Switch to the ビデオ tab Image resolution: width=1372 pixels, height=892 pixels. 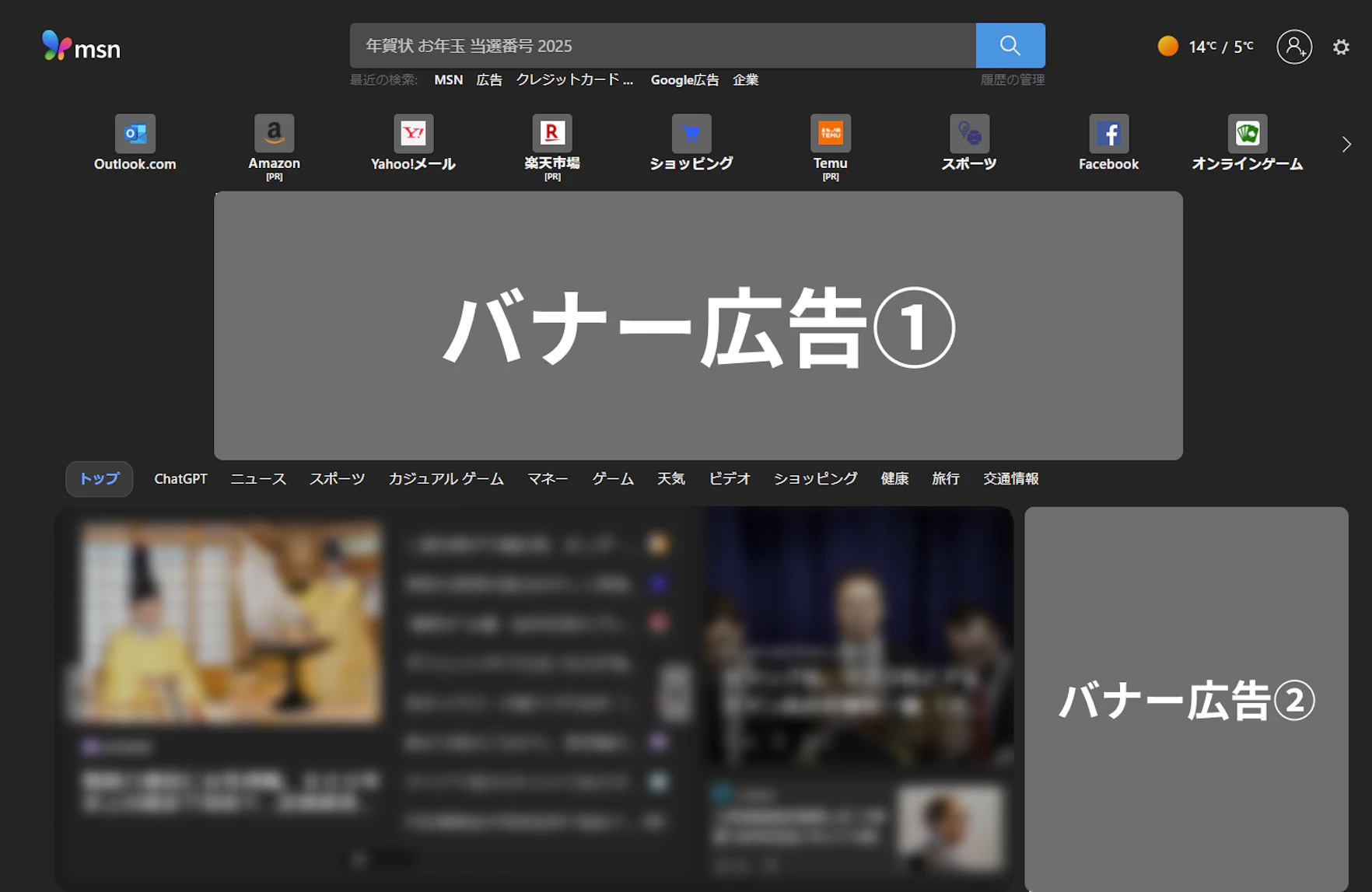tap(730, 479)
